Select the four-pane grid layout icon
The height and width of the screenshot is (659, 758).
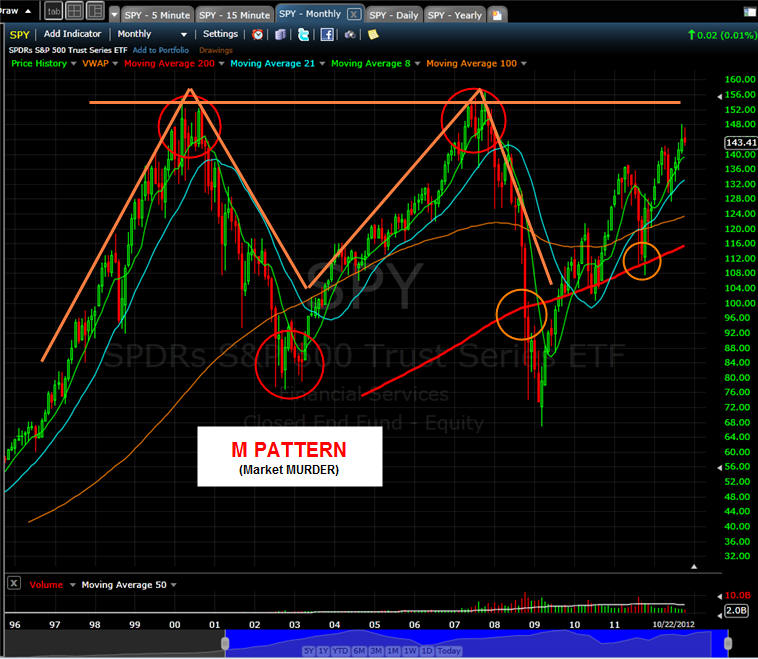74,11
